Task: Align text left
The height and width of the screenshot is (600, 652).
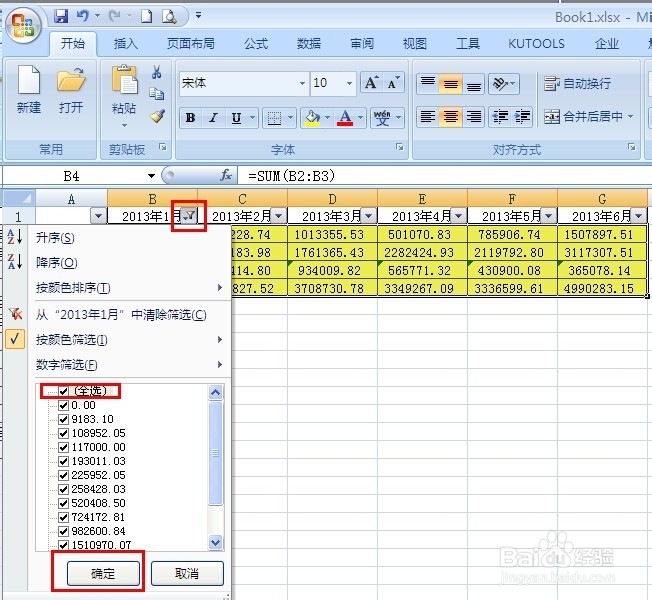Action: [x=428, y=117]
